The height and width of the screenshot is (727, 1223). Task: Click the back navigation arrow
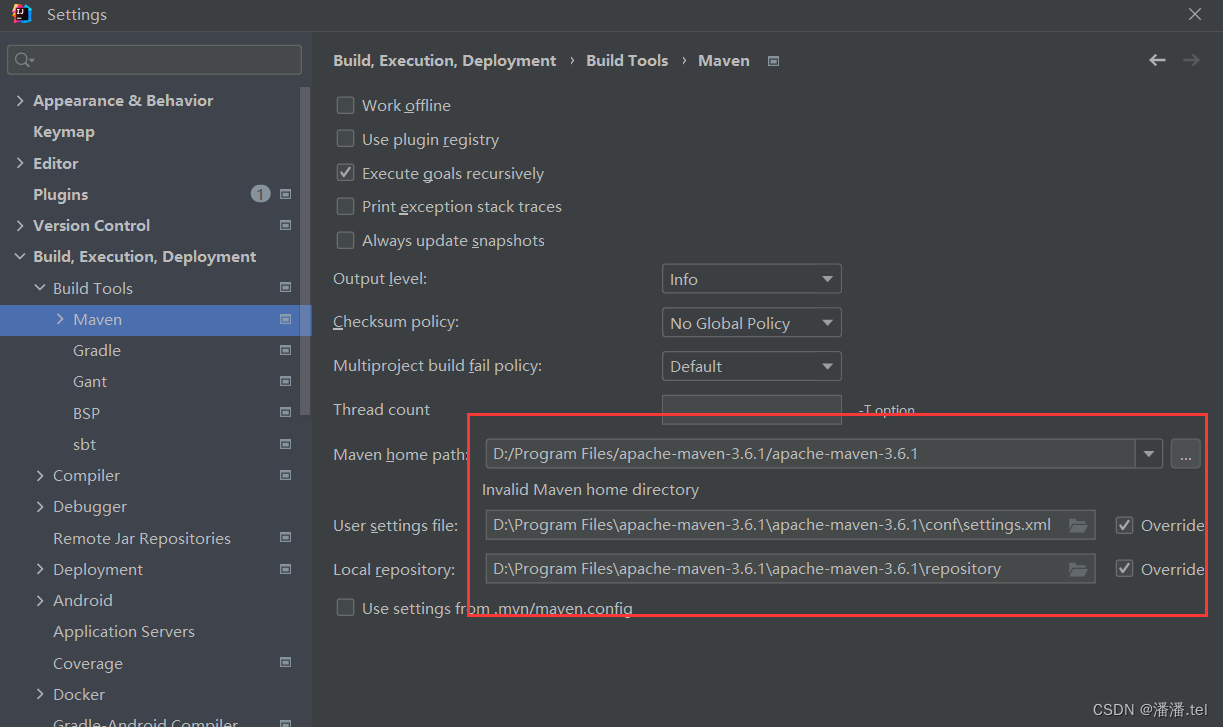[1157, 61]
